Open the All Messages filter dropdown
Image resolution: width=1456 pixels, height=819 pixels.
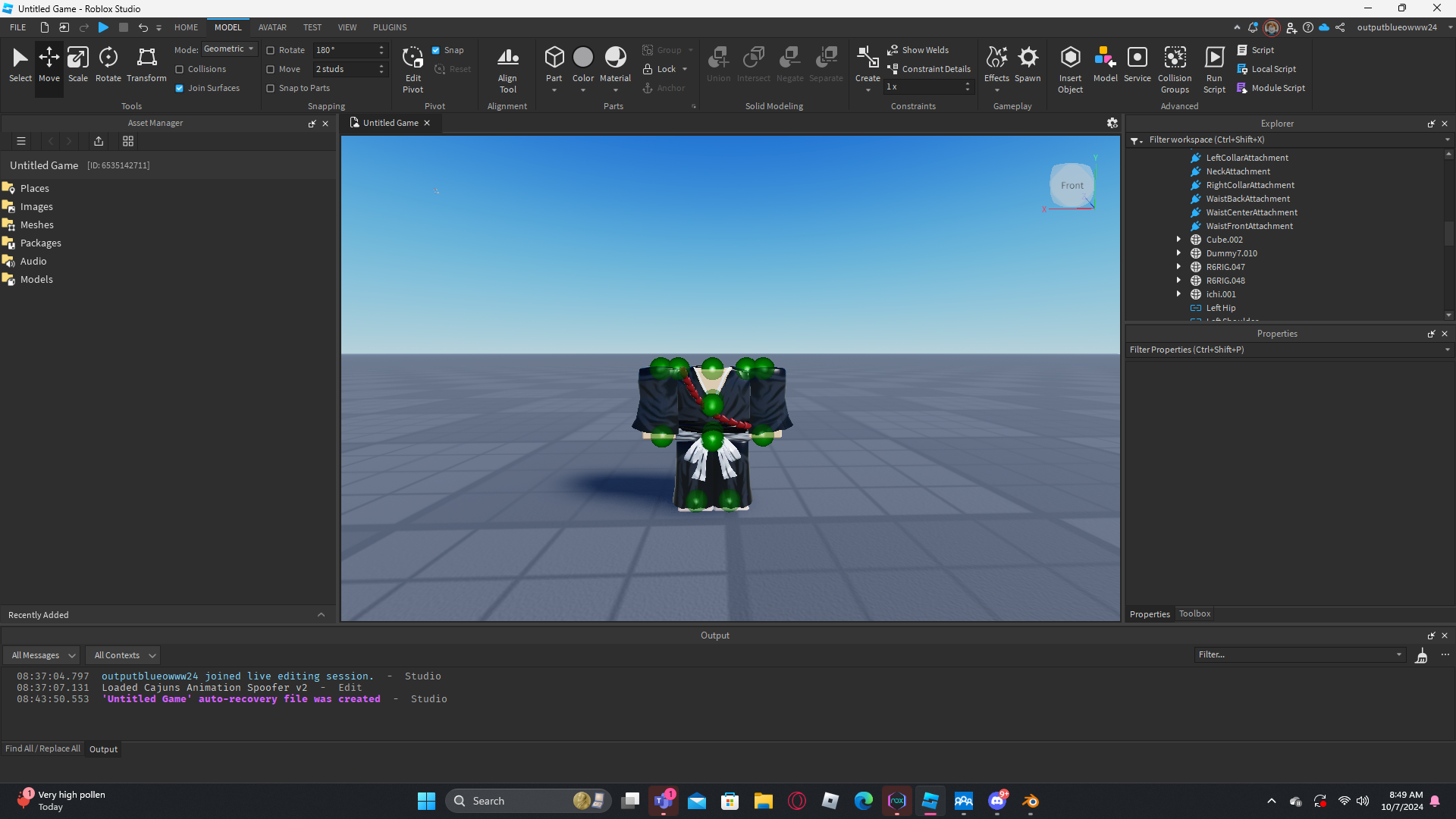click(43, 655)
